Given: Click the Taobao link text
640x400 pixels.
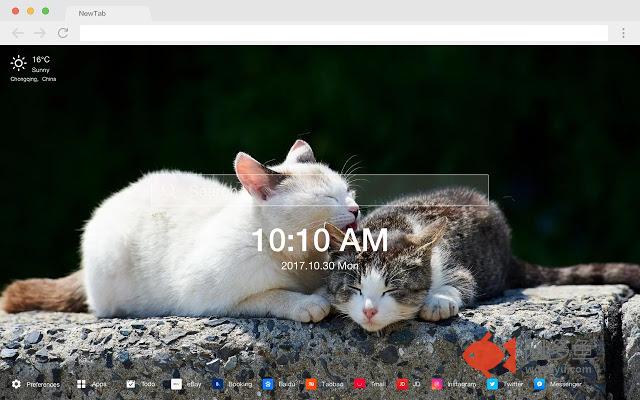Looking at the screenshot, I should pyautogui.click(x=332, y=384).
